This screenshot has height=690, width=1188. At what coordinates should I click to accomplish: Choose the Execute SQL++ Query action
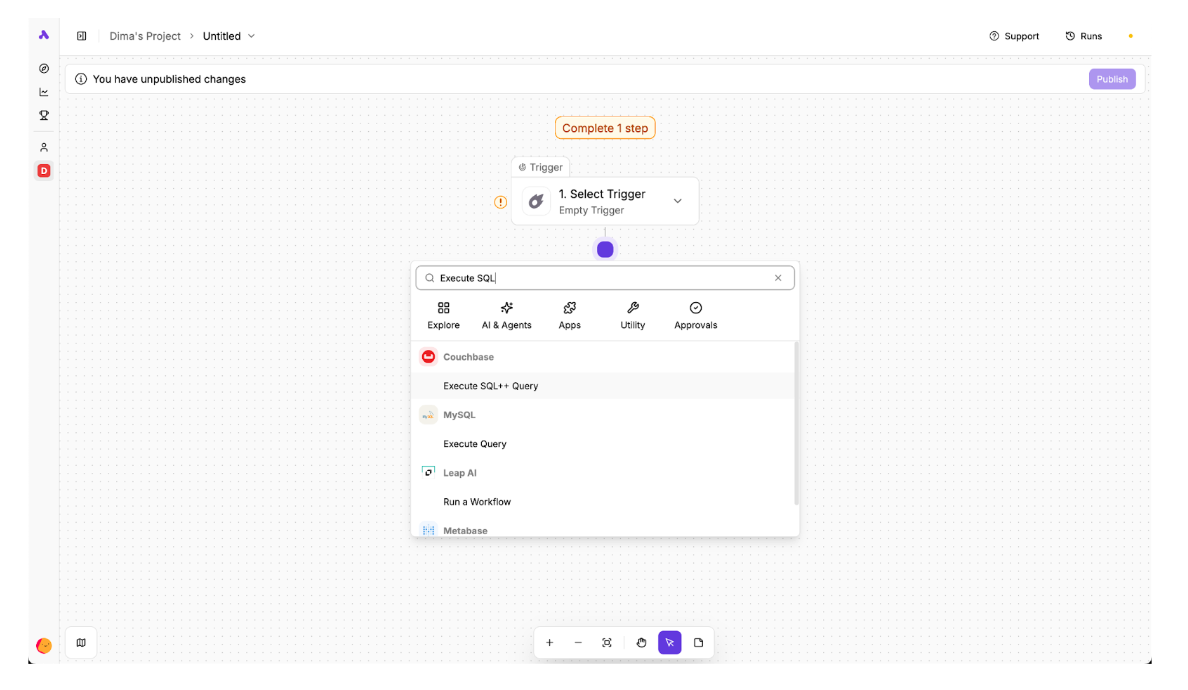tap(491, 386)
